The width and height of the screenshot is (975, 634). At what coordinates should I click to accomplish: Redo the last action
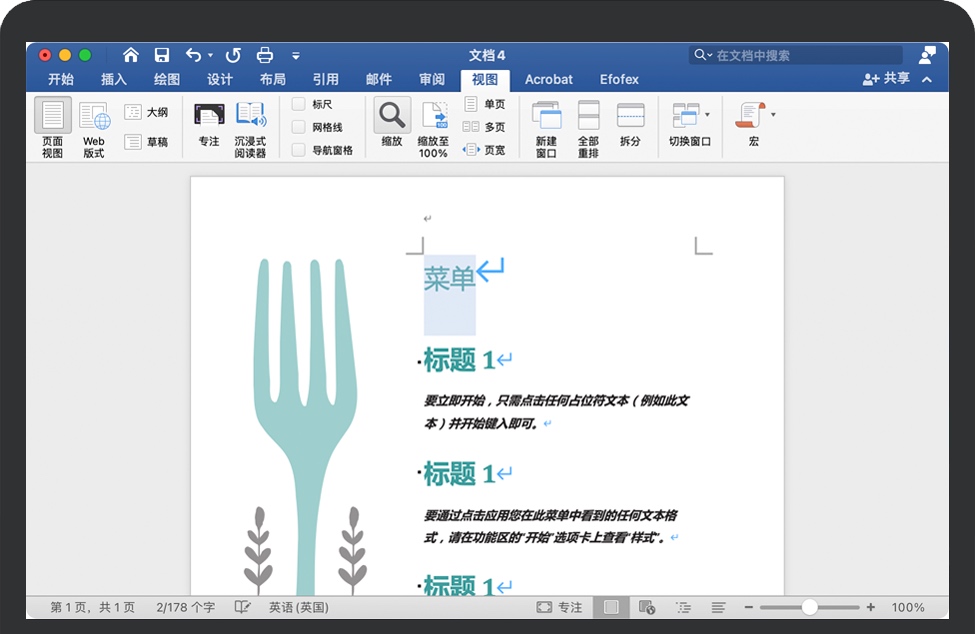click(233, 55)
